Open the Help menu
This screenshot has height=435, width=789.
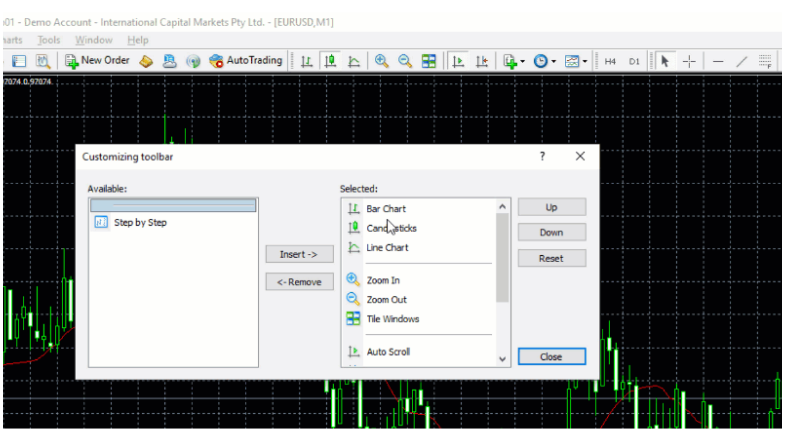[x=138, y=40]
